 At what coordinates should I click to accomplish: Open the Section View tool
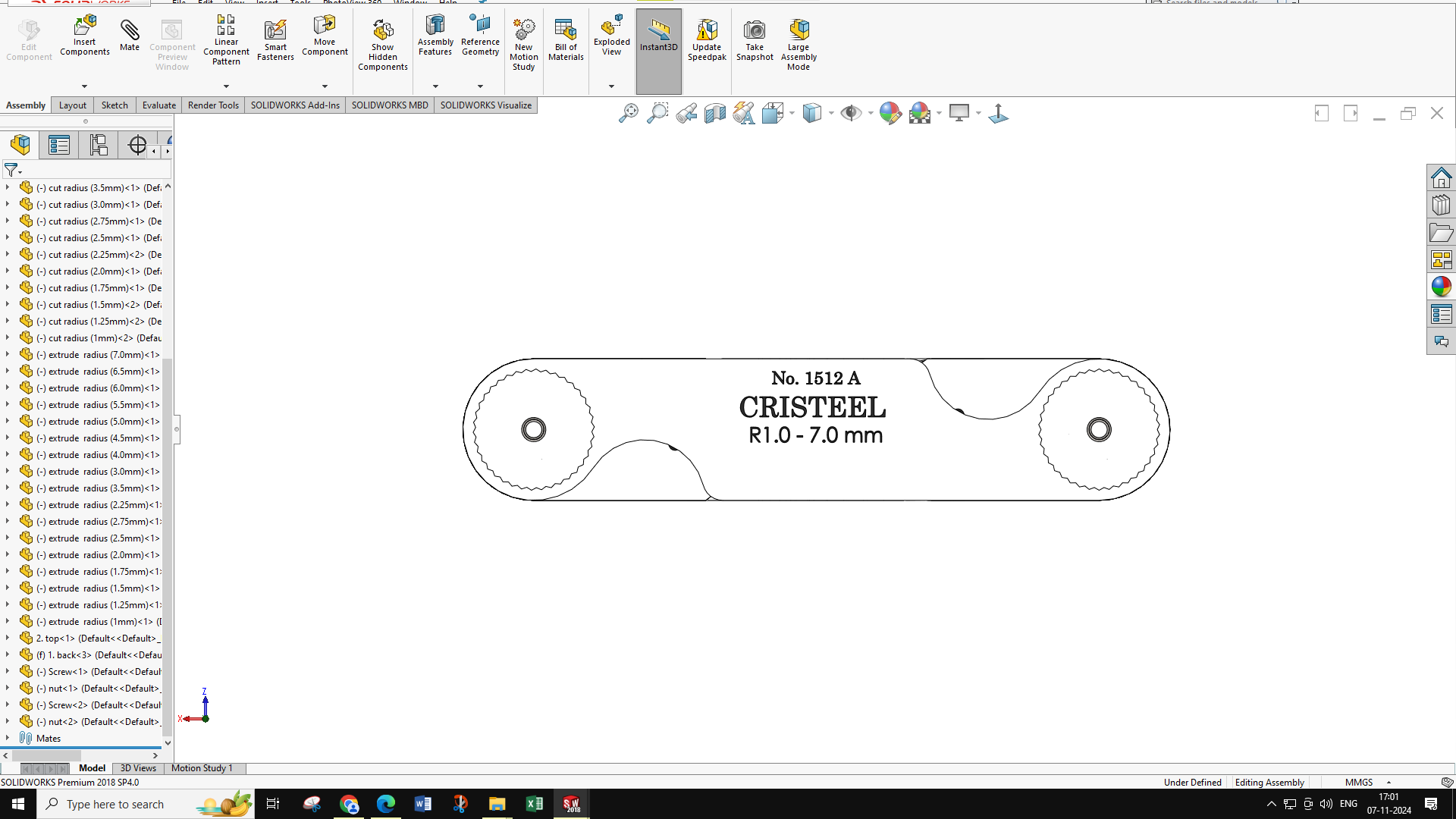715,113
